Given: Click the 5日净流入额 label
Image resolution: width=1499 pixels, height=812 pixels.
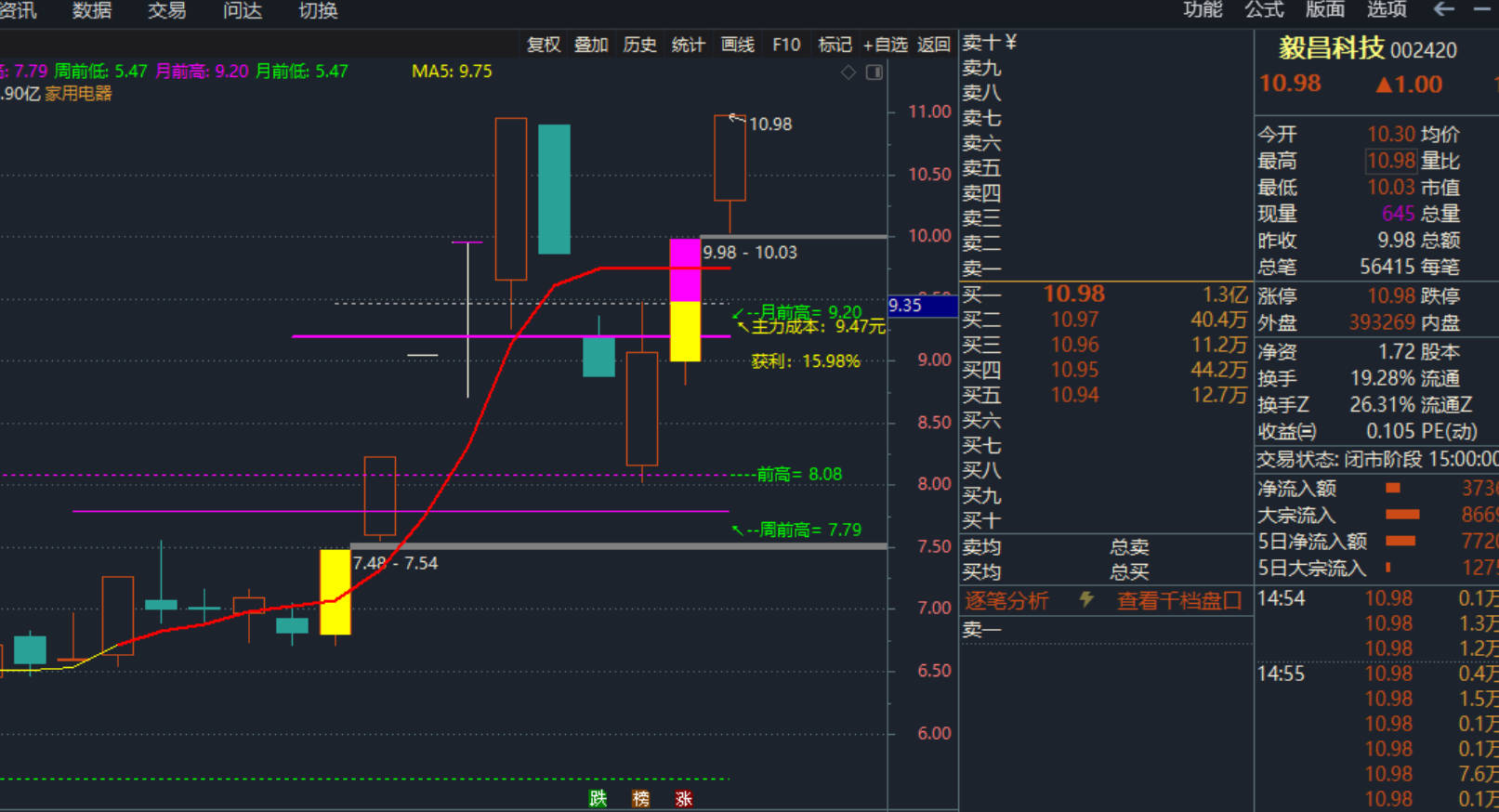Looking at the screenshot, I should tap(1312, 542).
